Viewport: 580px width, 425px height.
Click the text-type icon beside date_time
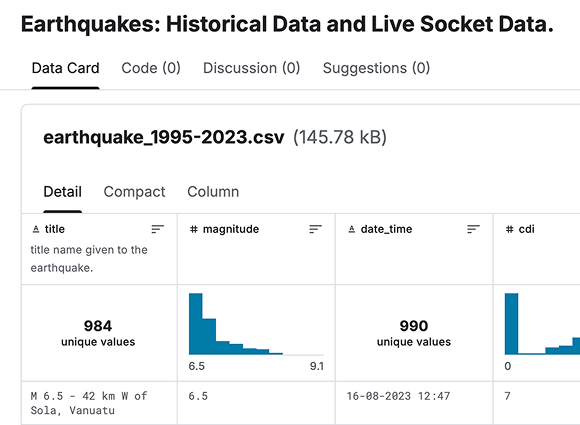(x=352, y=229)
